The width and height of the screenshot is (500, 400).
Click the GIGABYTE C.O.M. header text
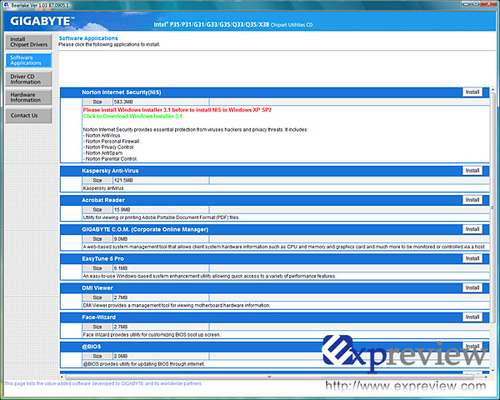point(145,229)
